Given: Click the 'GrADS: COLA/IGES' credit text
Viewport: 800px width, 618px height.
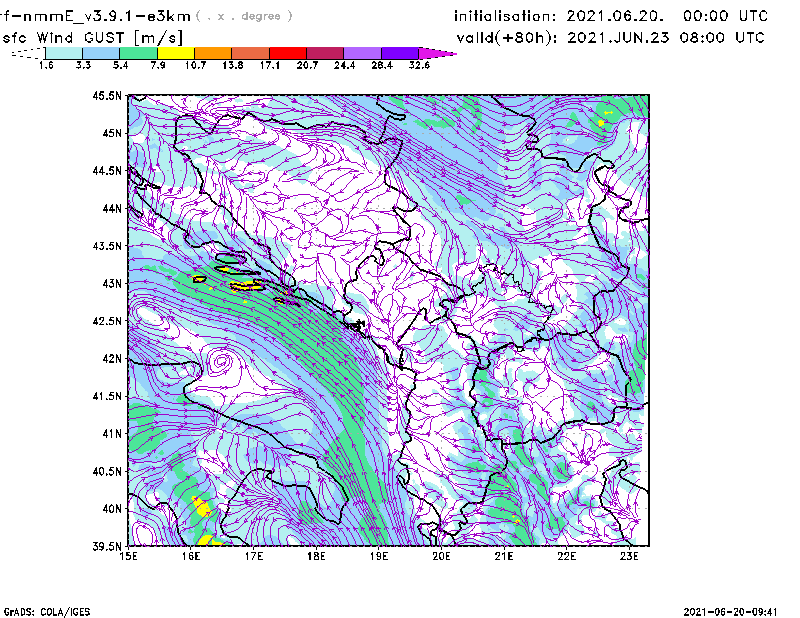Looking at the screenshot, I should [x=47, y=612].
